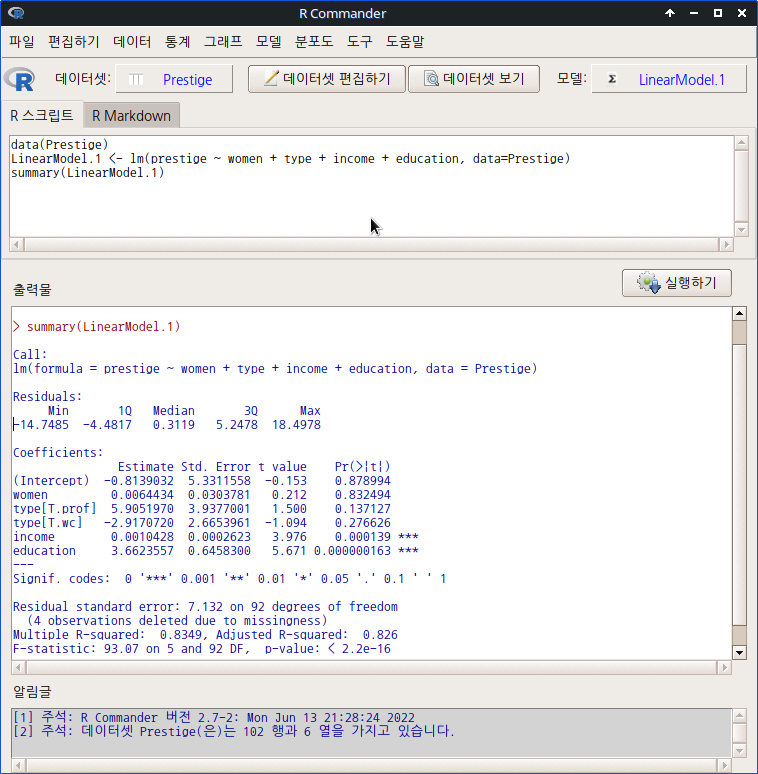Open the 모델 menu

[268, 41]
